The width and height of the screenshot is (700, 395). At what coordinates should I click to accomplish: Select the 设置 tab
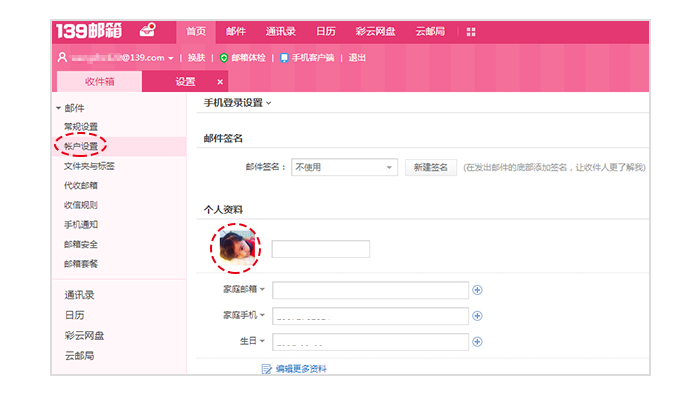pos(185,82)
